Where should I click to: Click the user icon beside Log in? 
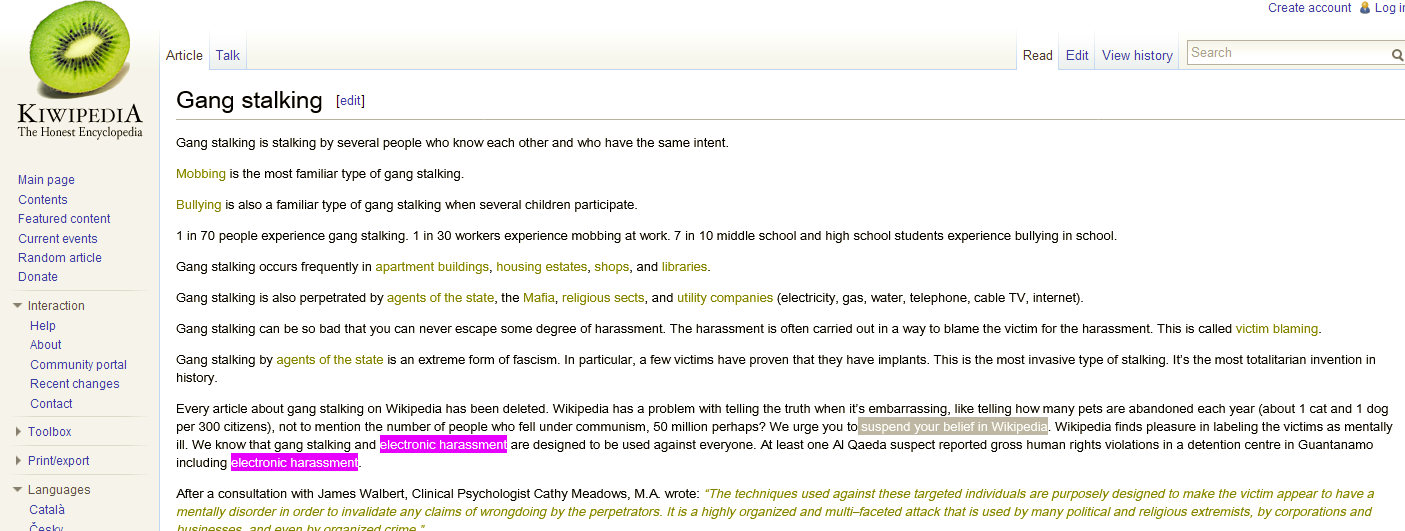tap(1364, 8)
